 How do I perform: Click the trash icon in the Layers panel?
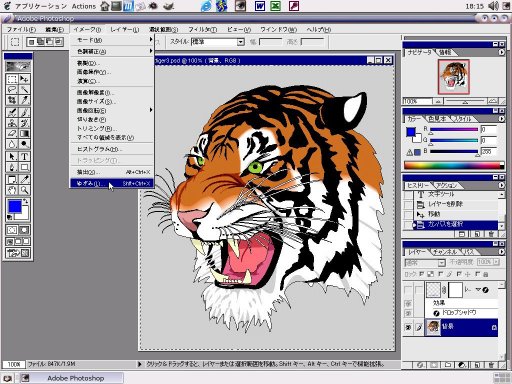[491, 365]
